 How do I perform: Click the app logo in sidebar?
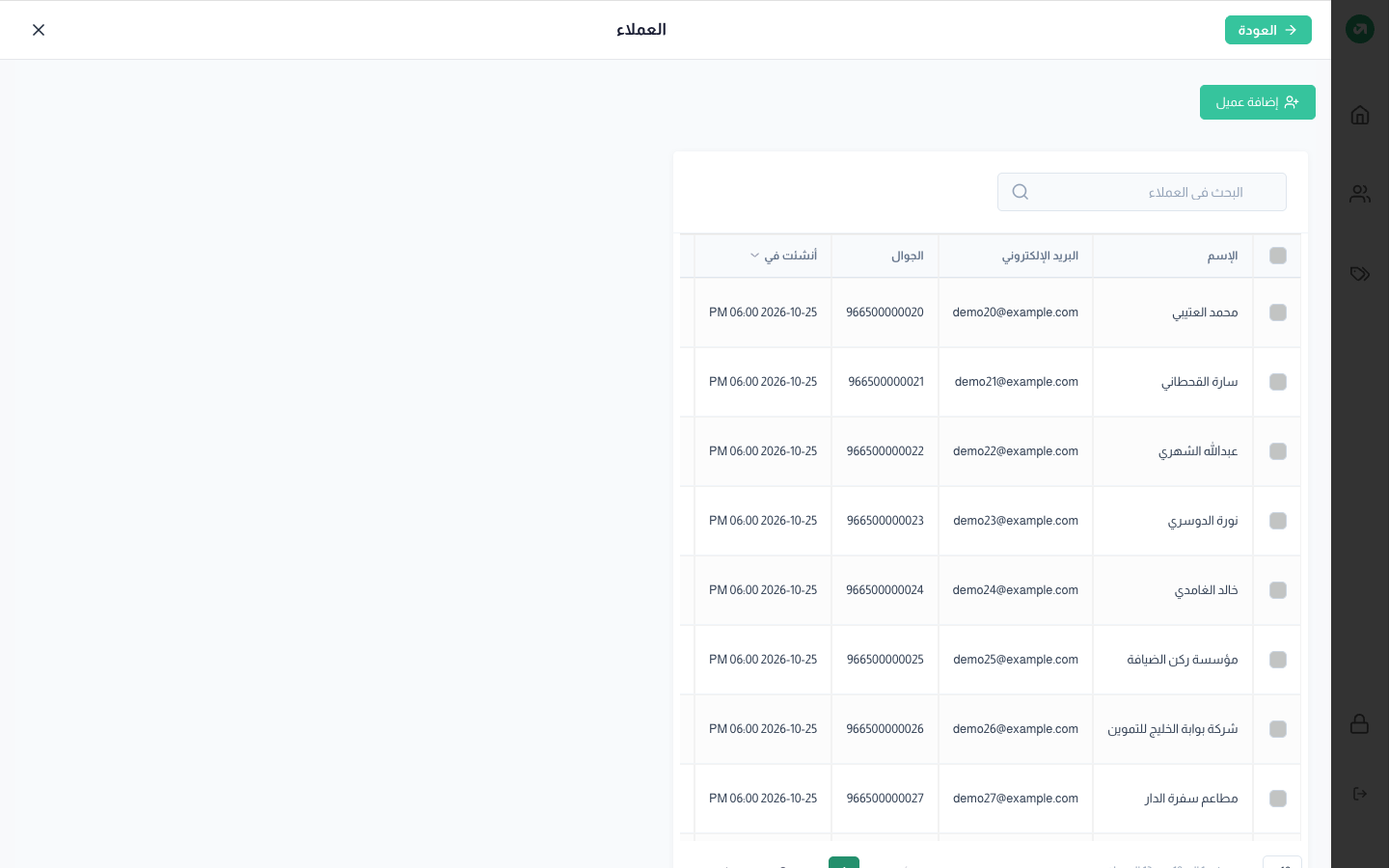pyautogui.click(x=1360, y=29)
